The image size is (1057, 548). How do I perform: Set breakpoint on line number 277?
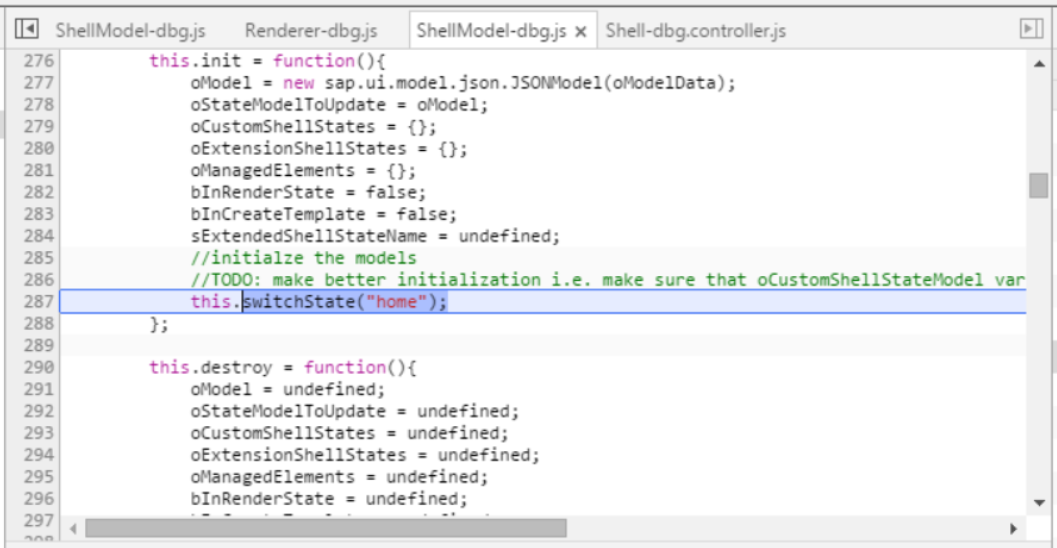click(x=38, y=82)
